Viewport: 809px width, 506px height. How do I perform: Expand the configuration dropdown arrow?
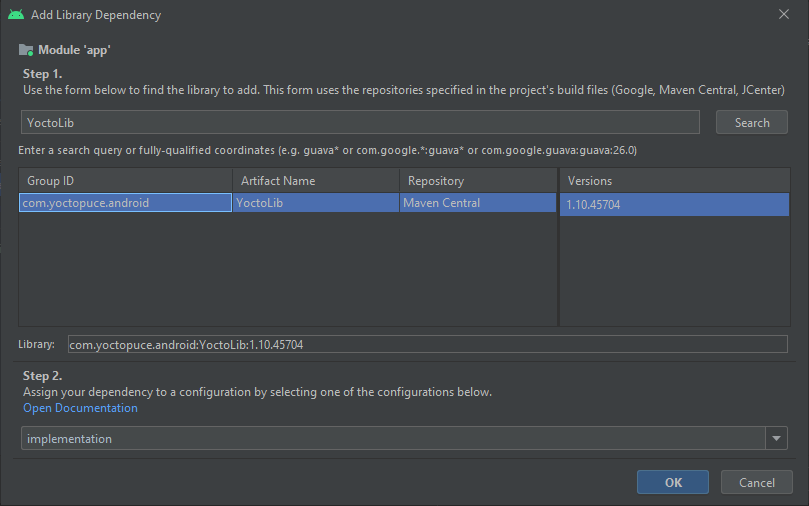[x=776, y=438]
